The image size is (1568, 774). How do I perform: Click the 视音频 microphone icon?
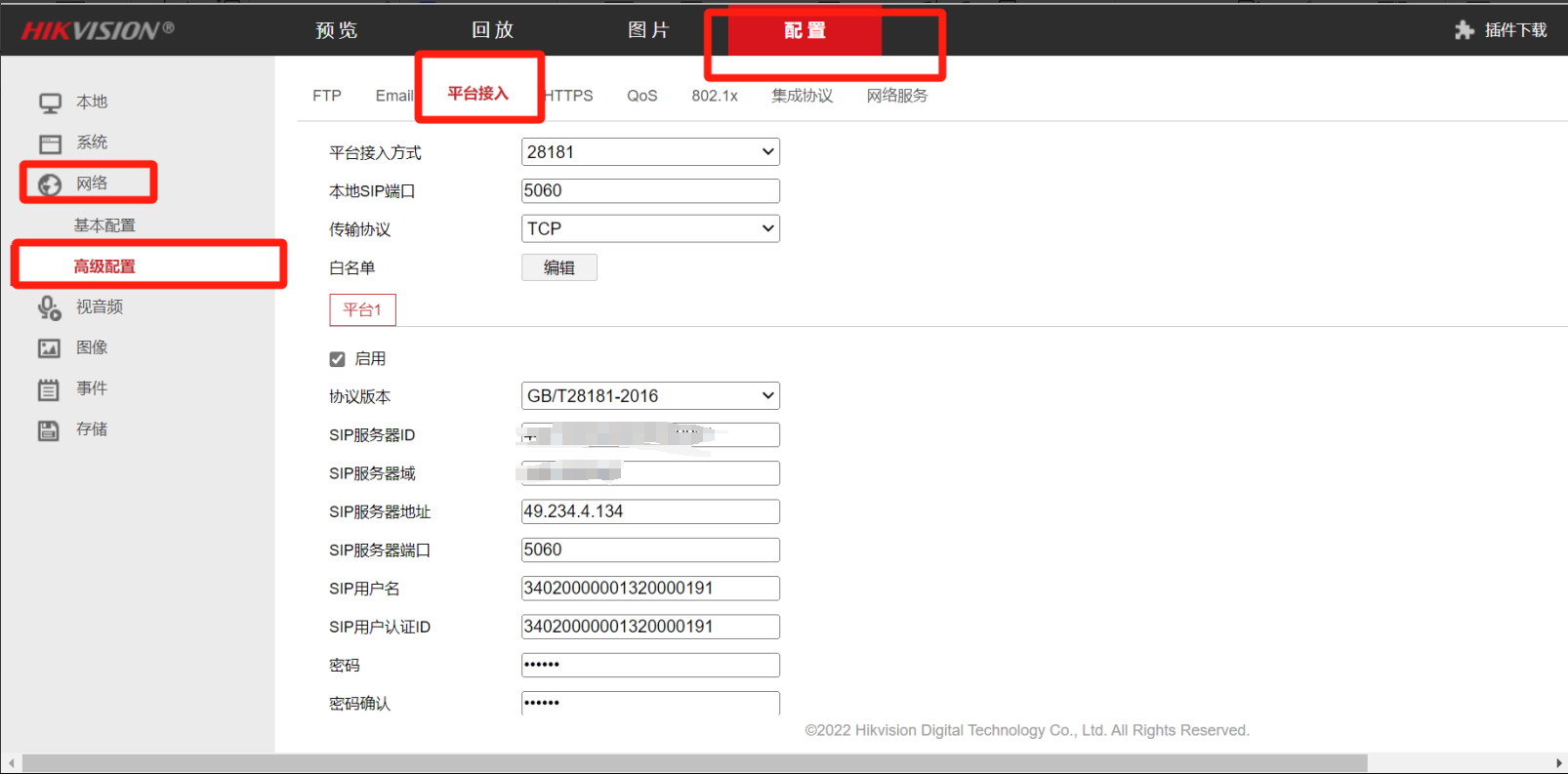point(49,307)
